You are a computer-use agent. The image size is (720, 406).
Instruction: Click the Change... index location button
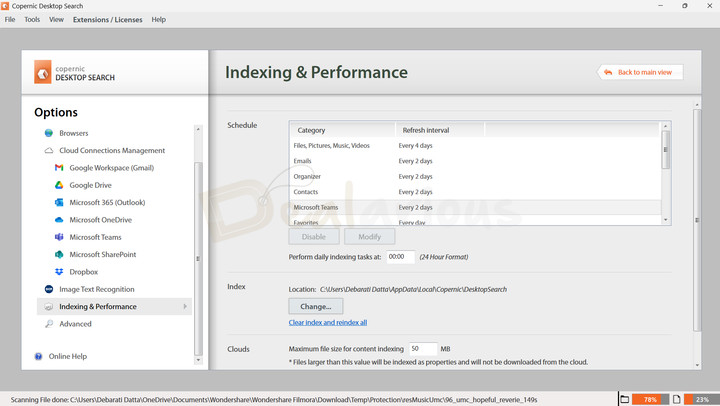tap(315, 306)
